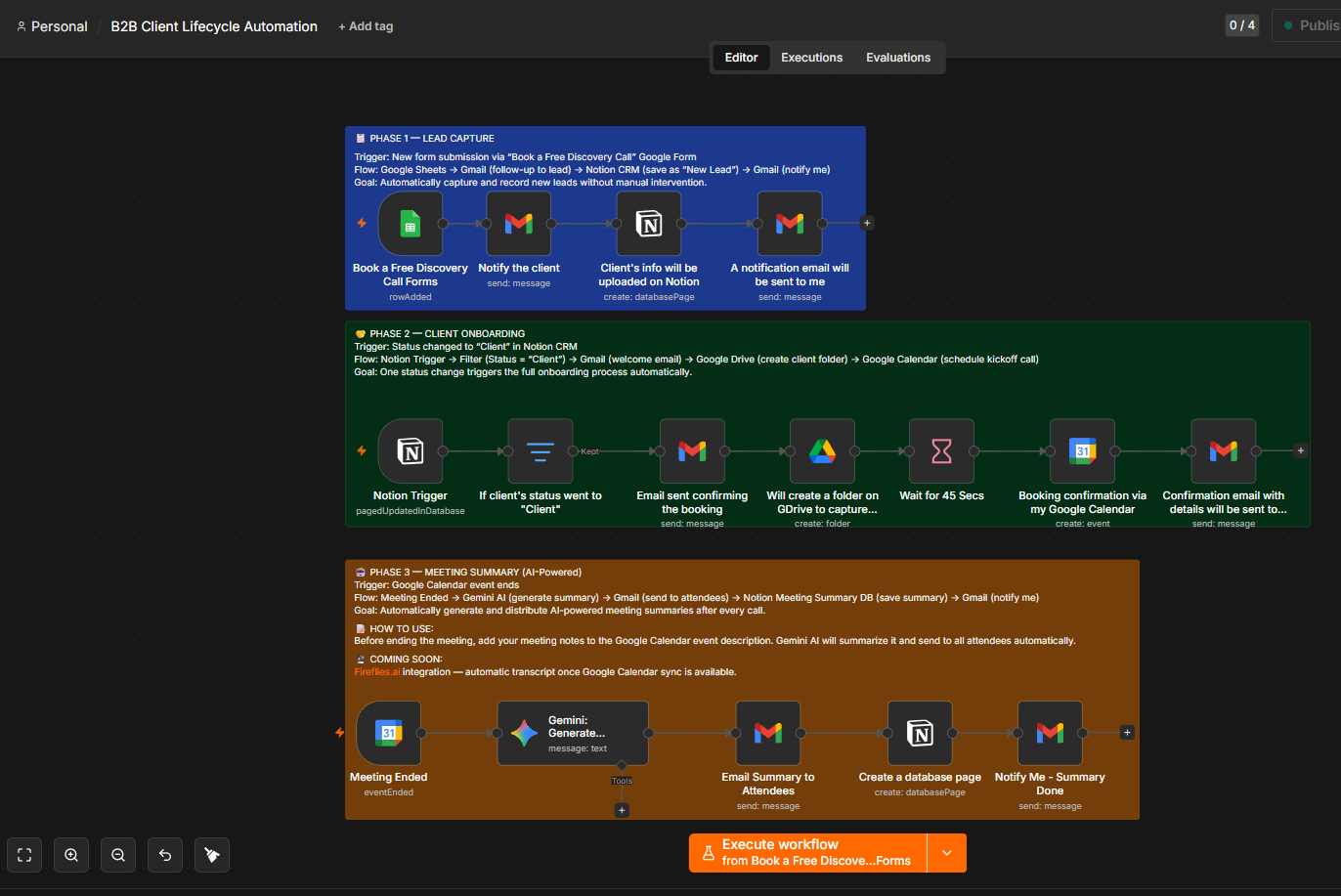Click 'Trigger: Status changed to "Client" in Notion CRM' text
The image size is (1341, 896).
pos(466,347)
